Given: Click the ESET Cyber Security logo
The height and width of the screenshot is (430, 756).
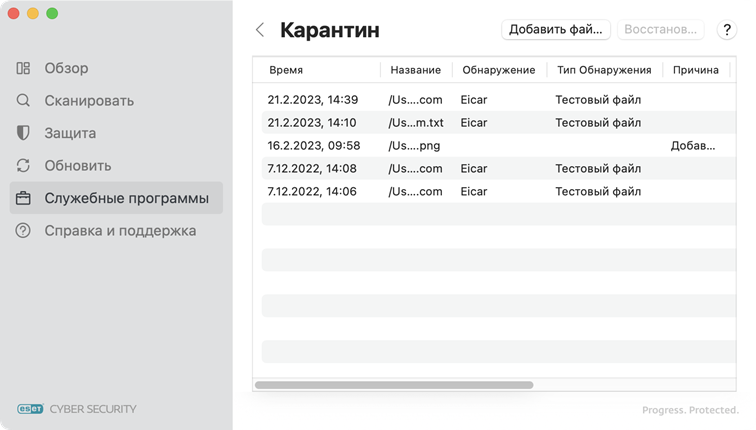Looking at the screenshot, I should click(77, 408).
